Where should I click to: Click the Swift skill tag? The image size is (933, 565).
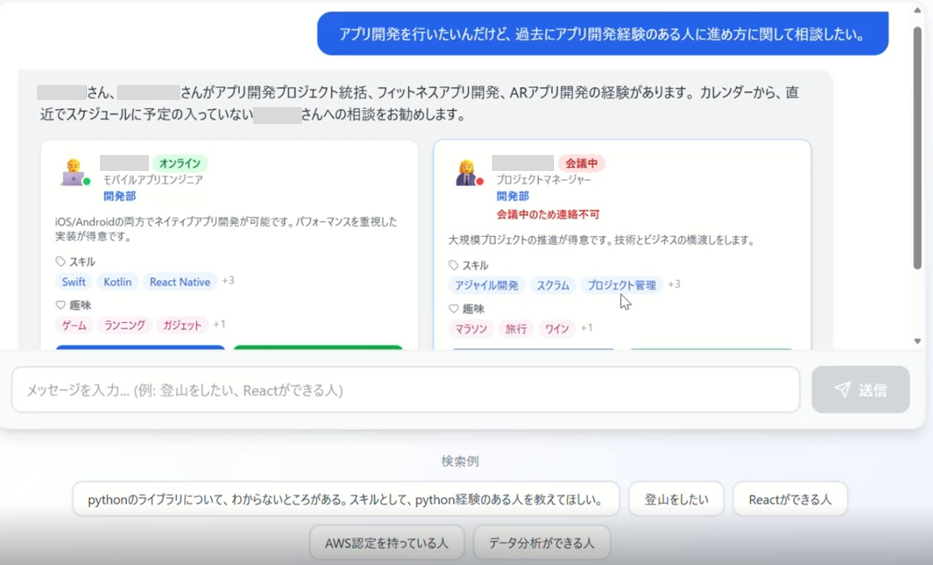click(74, 282)
